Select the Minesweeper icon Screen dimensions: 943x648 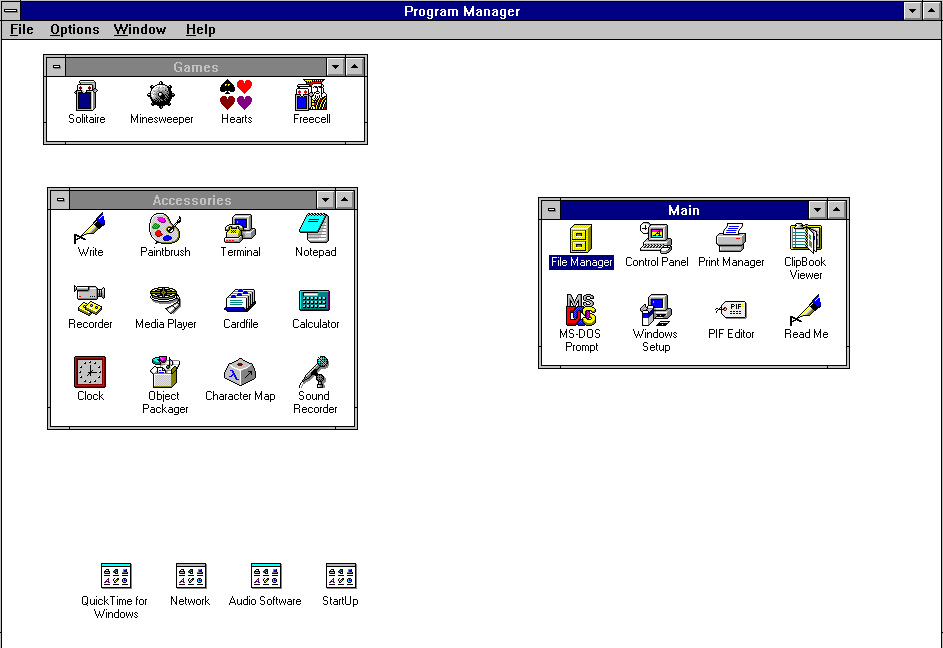pyautogui.click(x=161, y=97)
